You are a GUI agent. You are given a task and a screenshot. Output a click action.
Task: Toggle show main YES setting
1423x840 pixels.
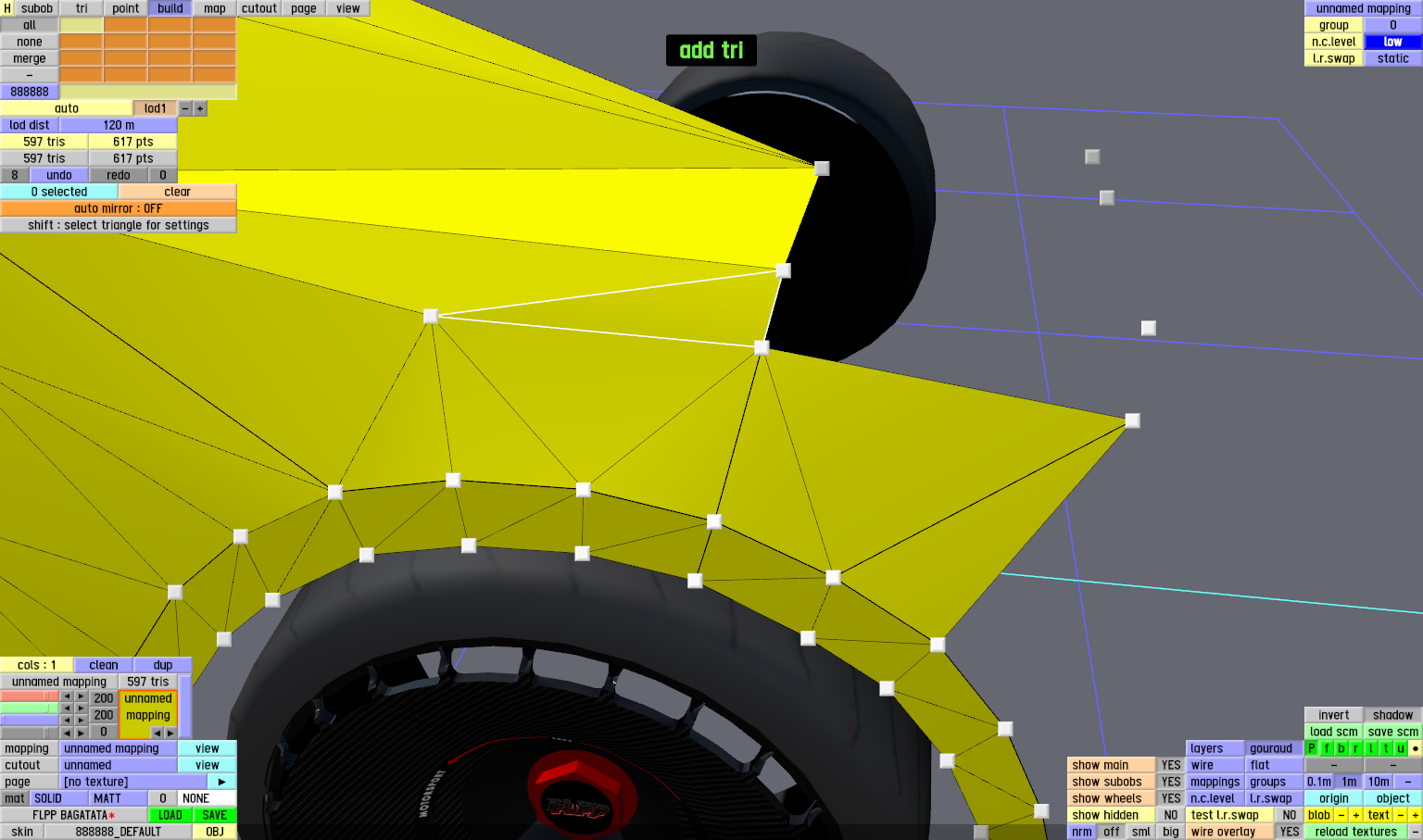click(1171, 765)
